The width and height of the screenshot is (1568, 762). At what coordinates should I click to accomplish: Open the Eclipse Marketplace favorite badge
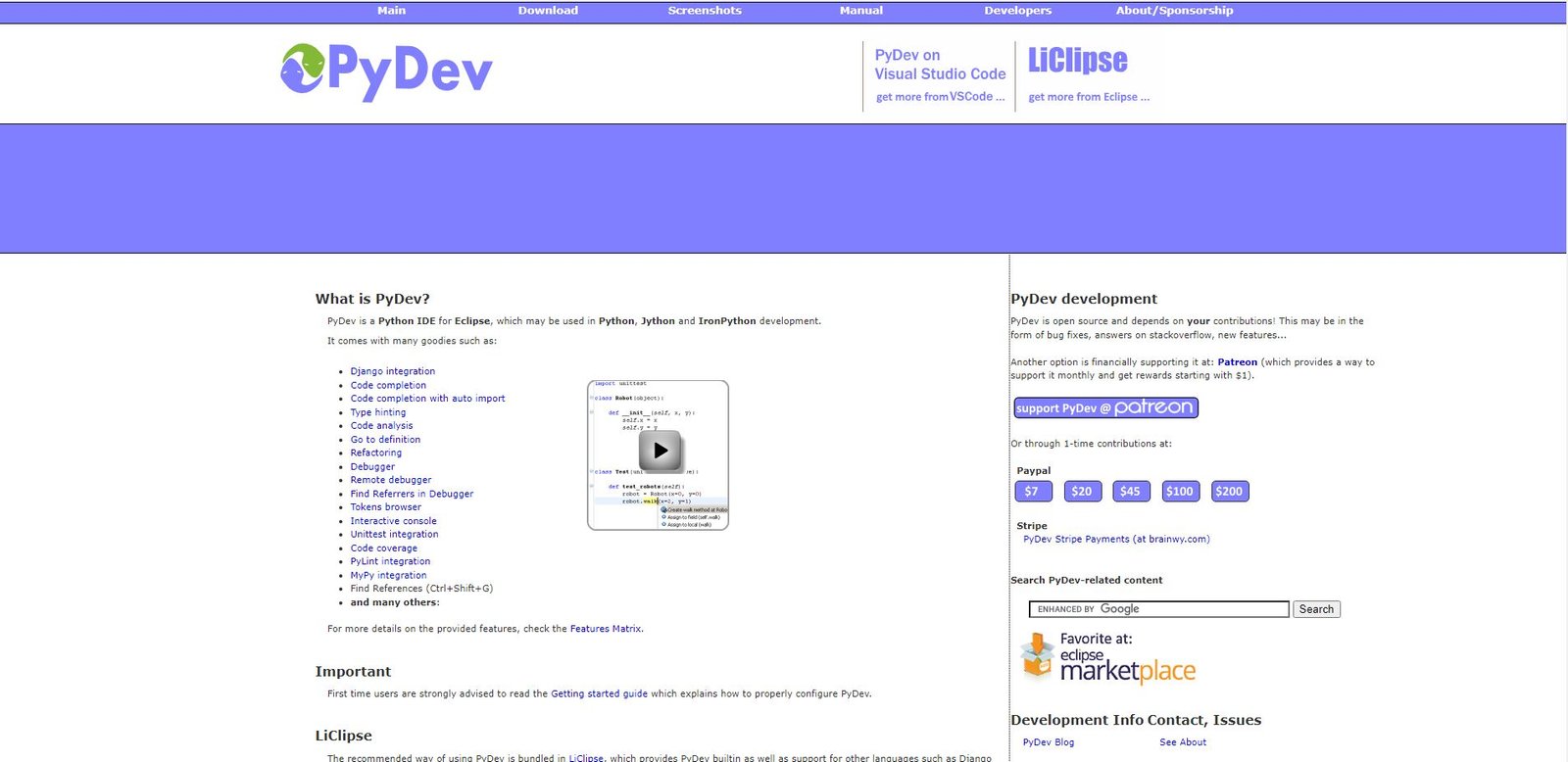[x=1107, y=658]
